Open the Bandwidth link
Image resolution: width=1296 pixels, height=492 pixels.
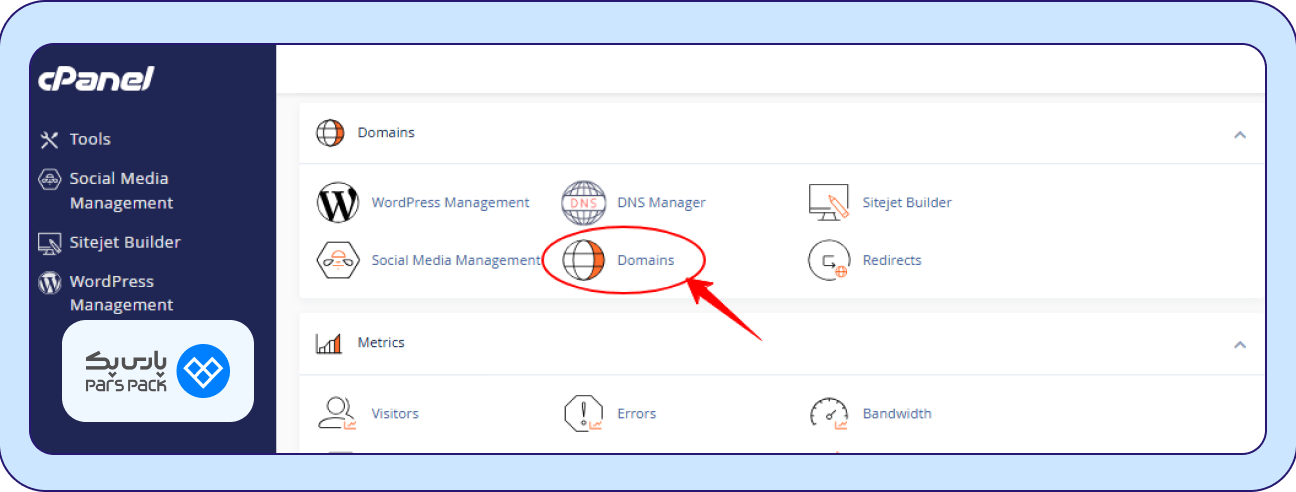pyautogui.click(x=897, y=413)
